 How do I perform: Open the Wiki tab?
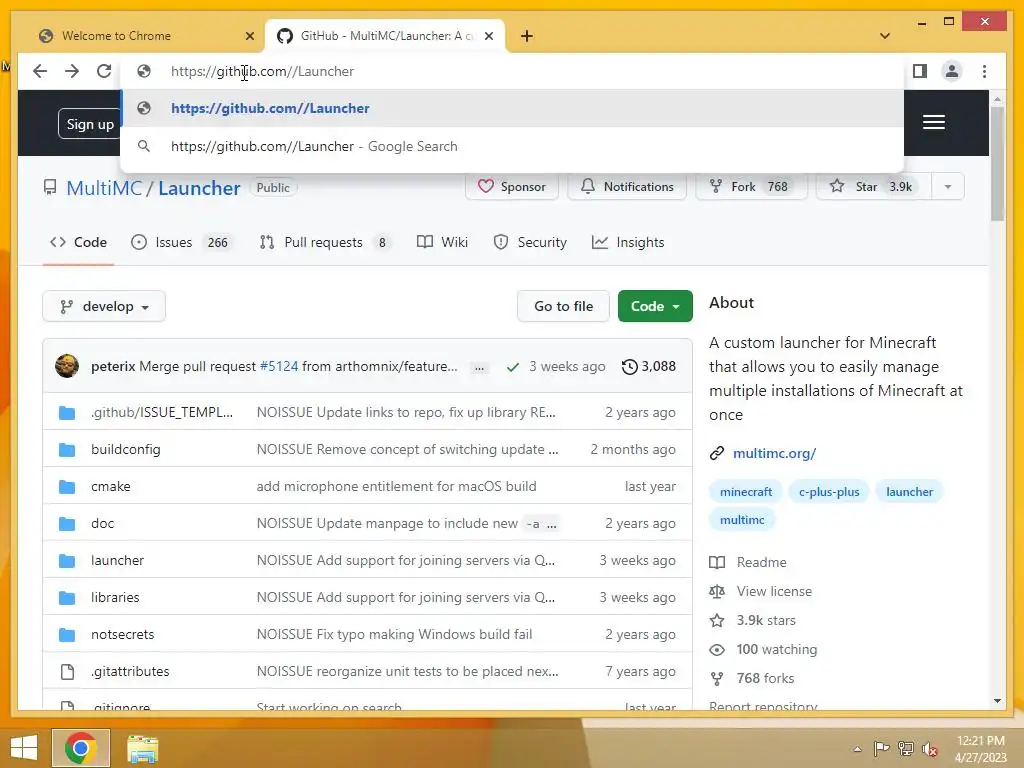442,242
